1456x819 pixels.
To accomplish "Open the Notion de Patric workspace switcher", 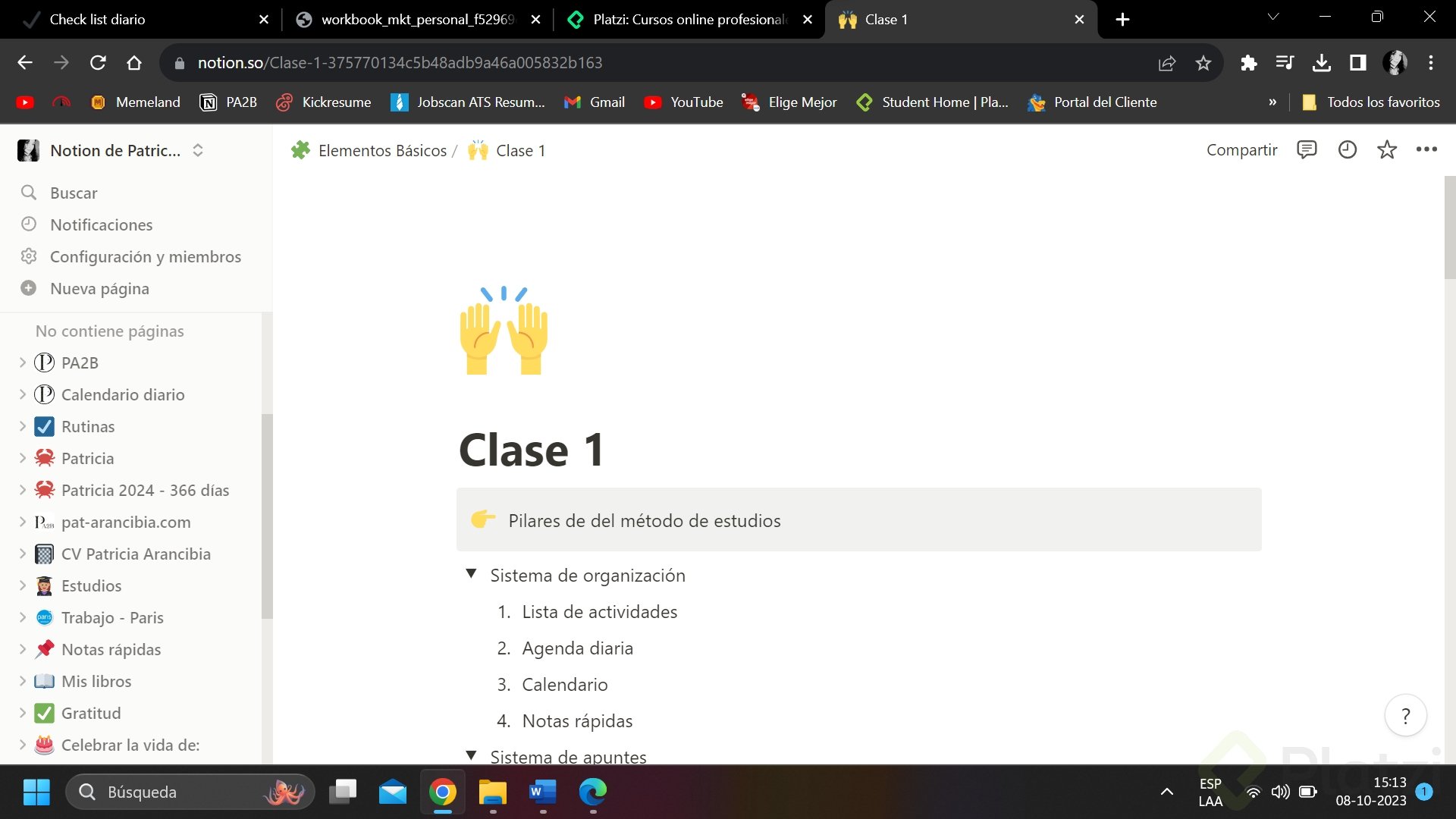I will (x=114, y=150).
